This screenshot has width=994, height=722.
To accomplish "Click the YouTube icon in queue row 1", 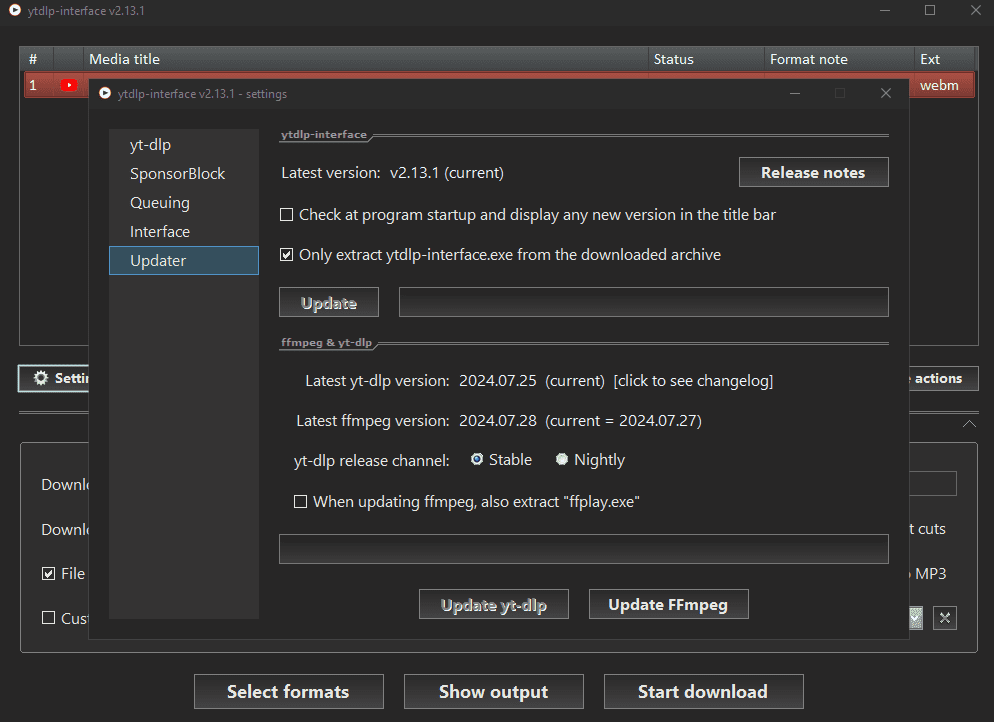I will tap(68, 85).
